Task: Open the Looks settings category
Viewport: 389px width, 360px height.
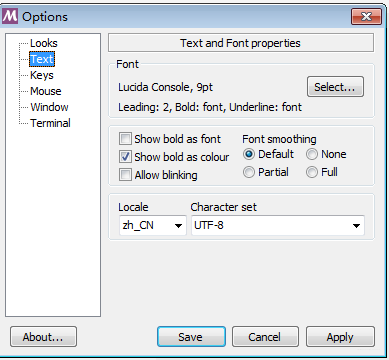Action: [44, 43]
